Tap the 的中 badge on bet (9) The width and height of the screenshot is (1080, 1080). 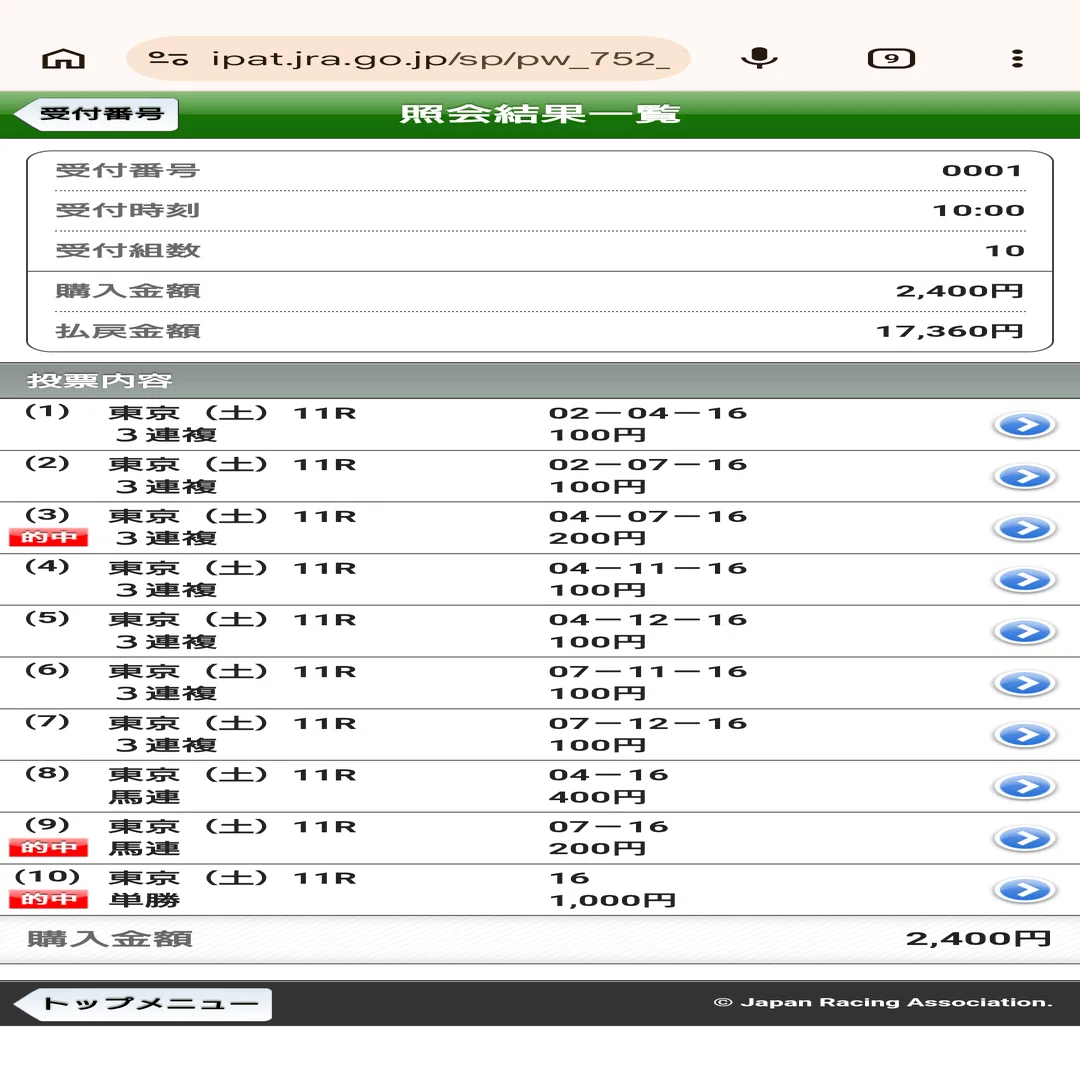pyautogui.click(x=48, y=847)
